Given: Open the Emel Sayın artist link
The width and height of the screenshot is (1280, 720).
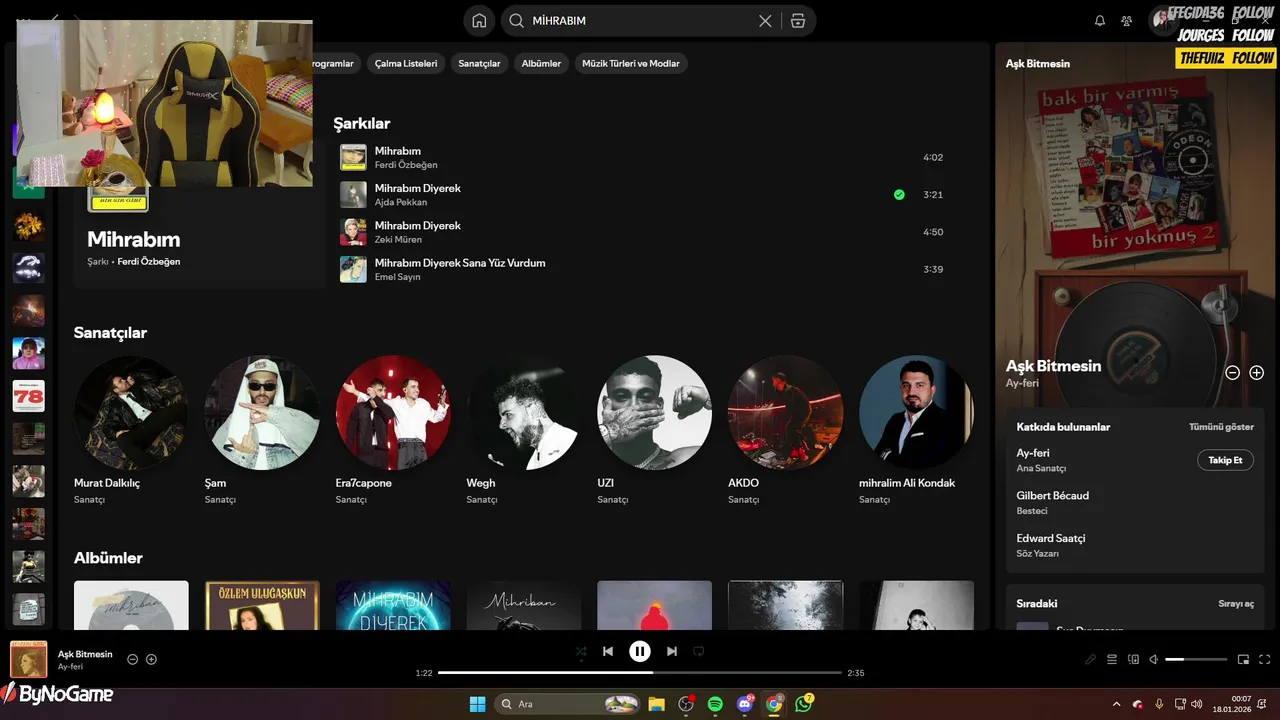Looking at the screenshot, I should (x=397, y=277).
